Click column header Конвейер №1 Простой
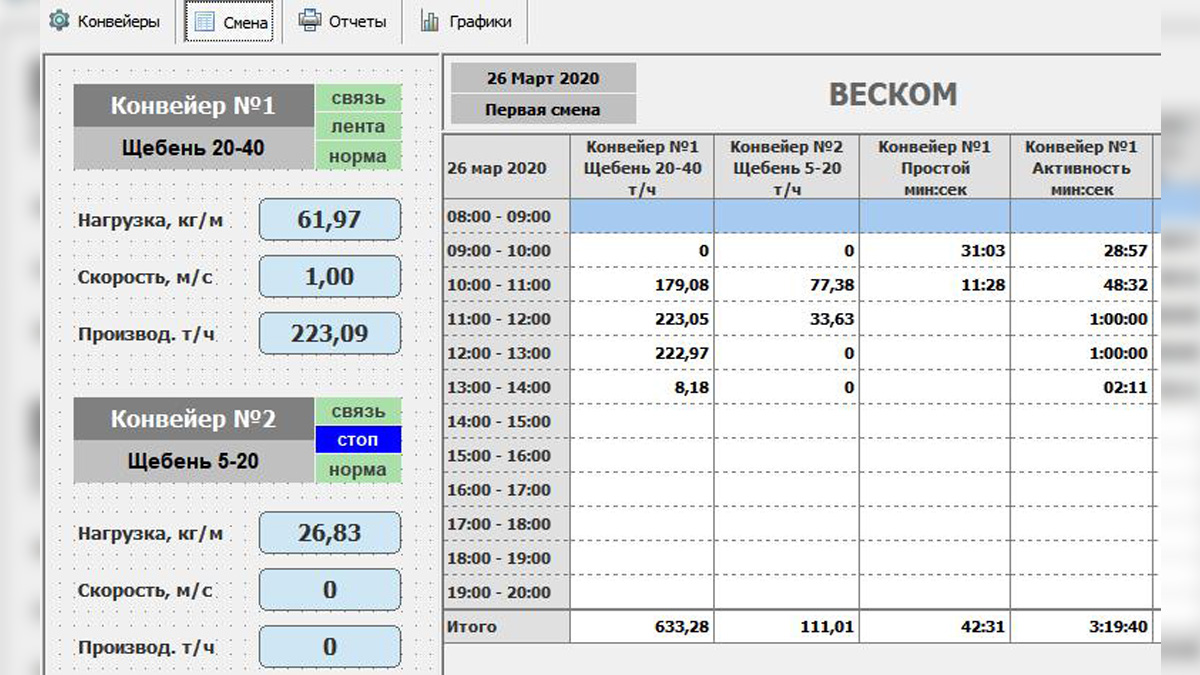Image resolution: width=1200 pixels, height=675 pixels. pos(934,167)
